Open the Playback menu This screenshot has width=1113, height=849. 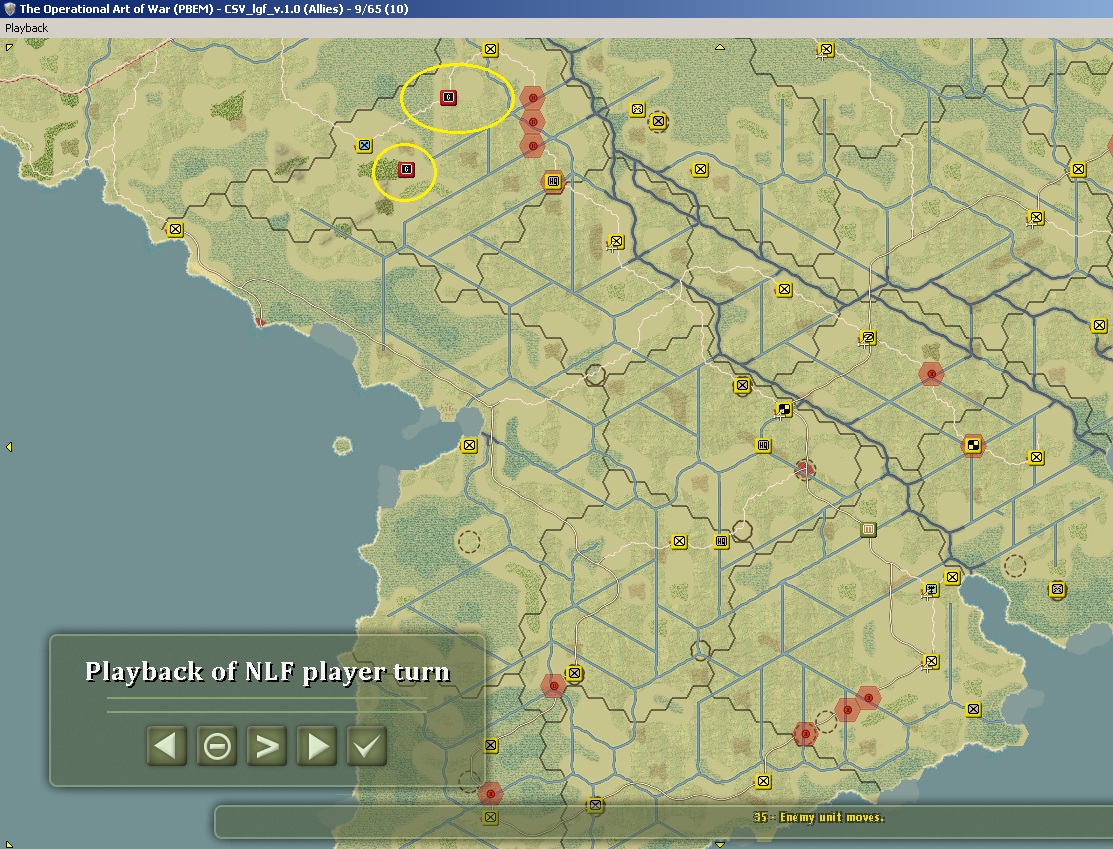coord(26,28)
